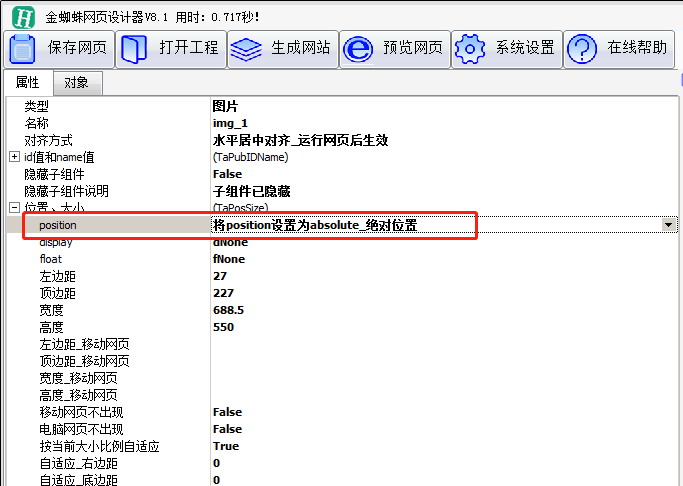Click the Online Help (在线帮助) question mark icon
The width and height of the screenshot is (683, 486).
(x=582, y=48)
